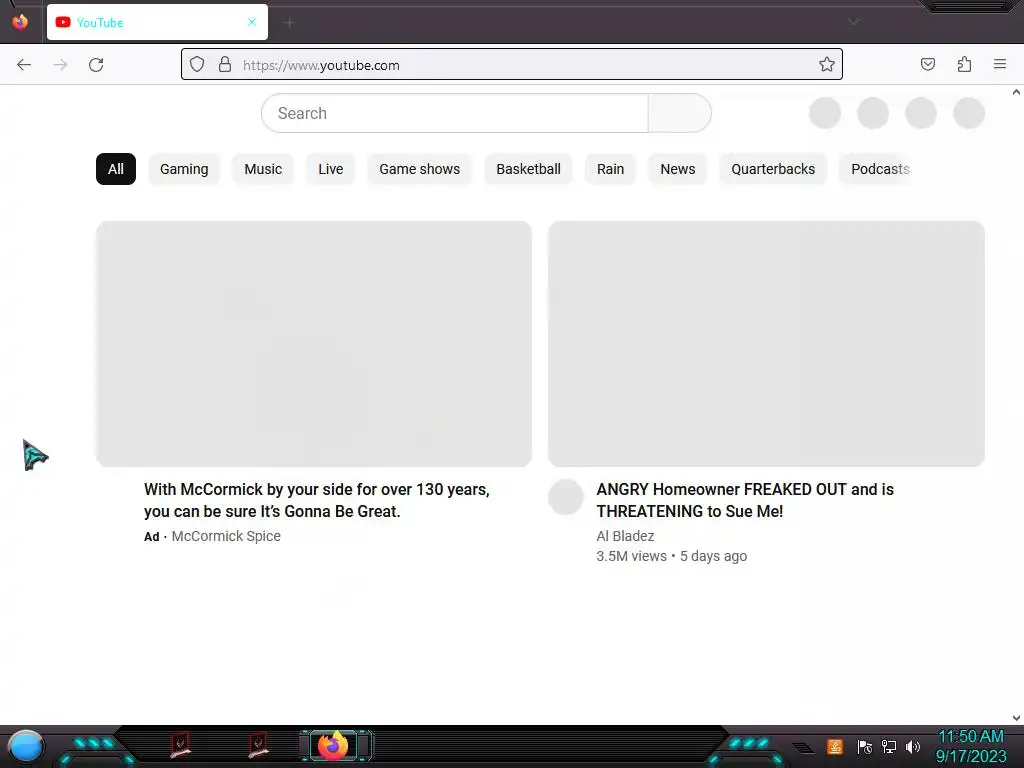Close the YouTube tab
The image size is (1024, 768).
[x=252, y=22]
